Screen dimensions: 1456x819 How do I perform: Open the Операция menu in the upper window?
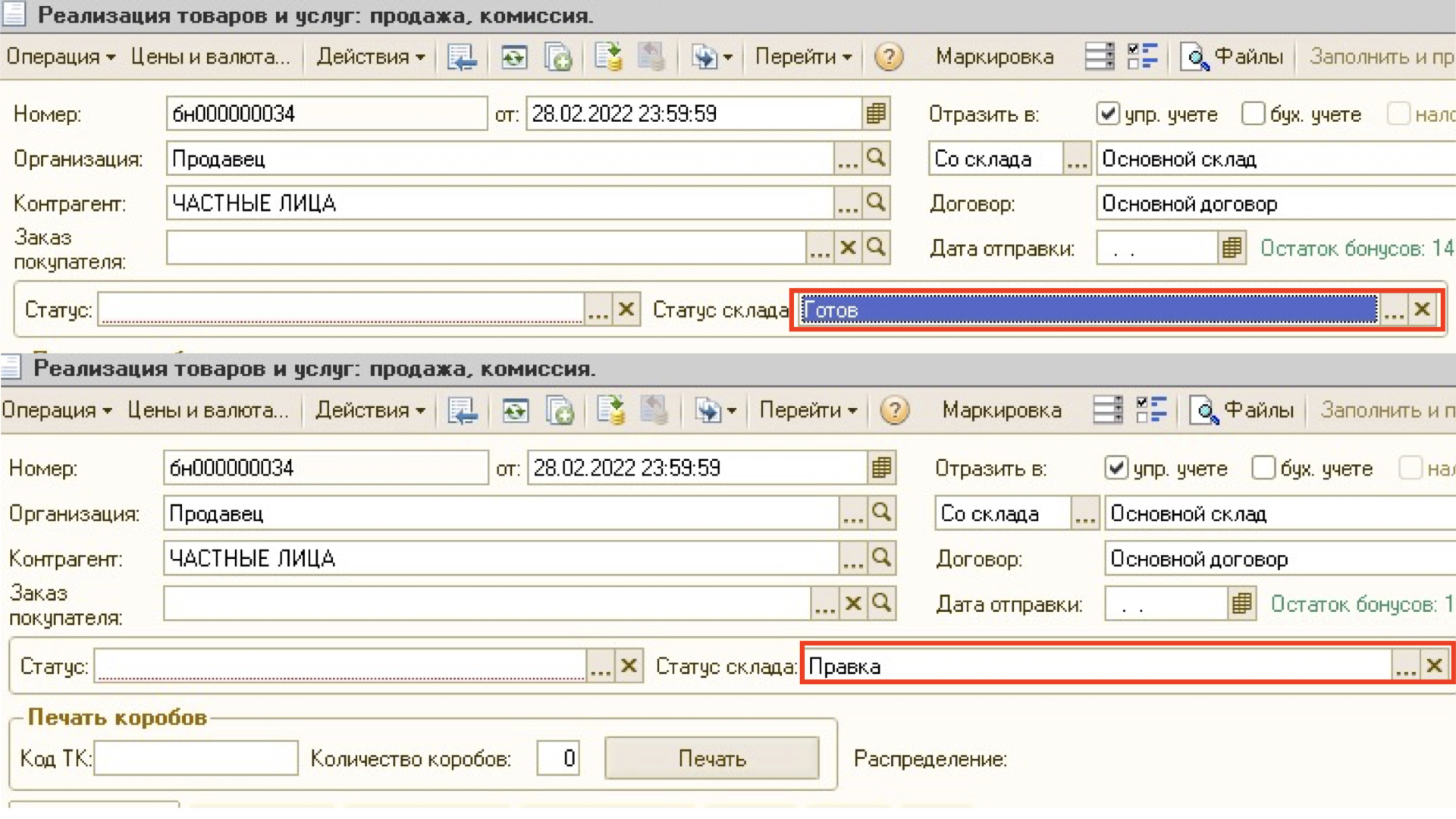coord(60,57)
